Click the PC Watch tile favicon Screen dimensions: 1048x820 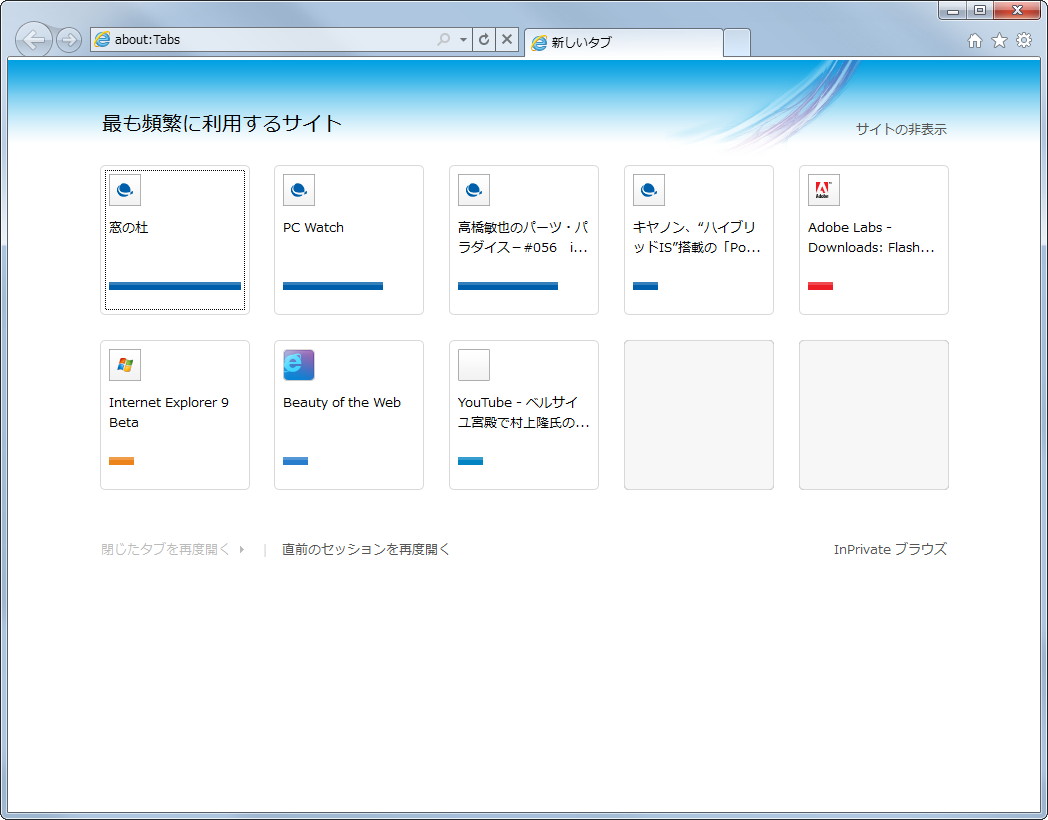click(299, 190)
